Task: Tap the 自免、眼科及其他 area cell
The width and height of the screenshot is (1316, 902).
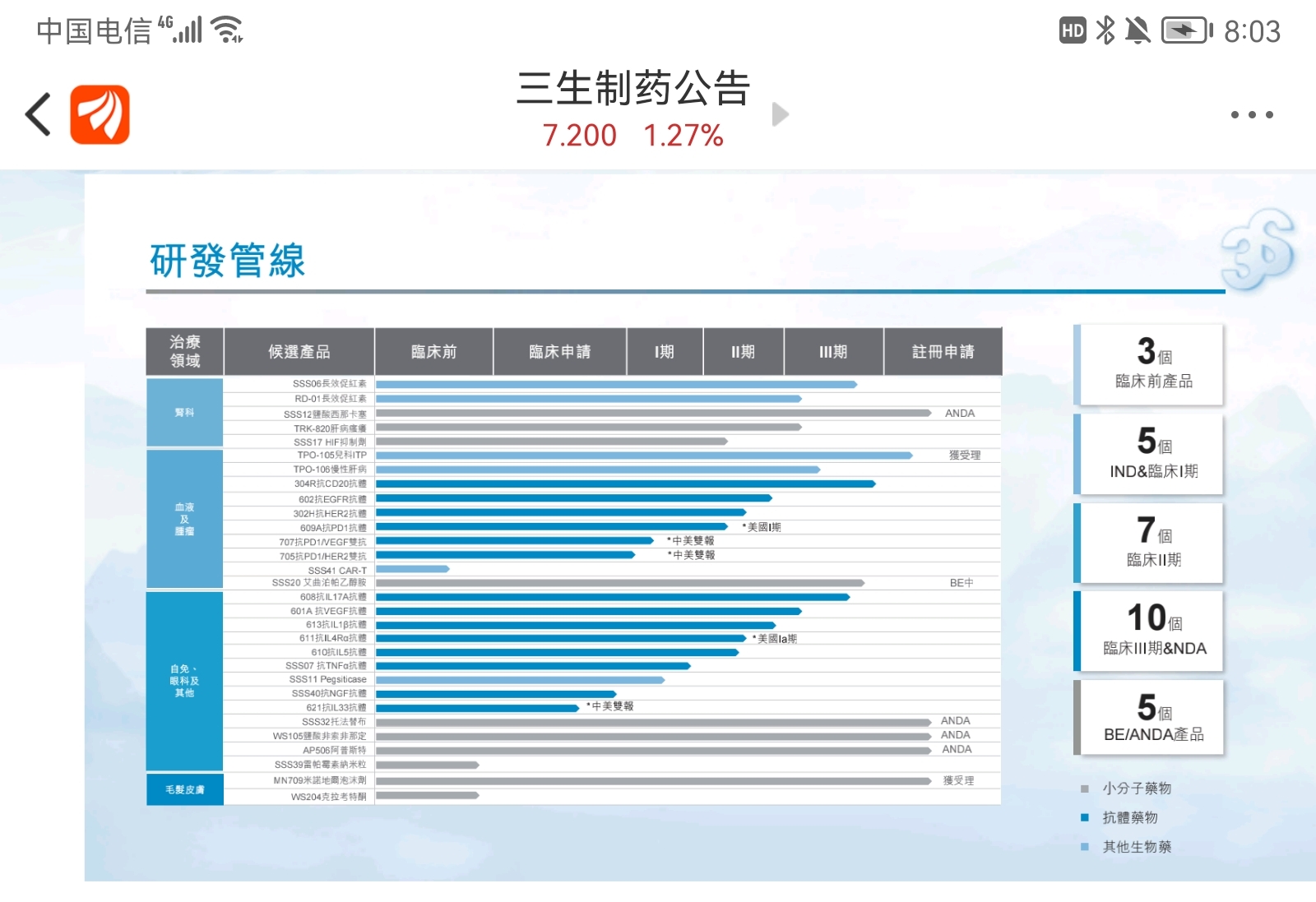Action: tap(184, 681)
